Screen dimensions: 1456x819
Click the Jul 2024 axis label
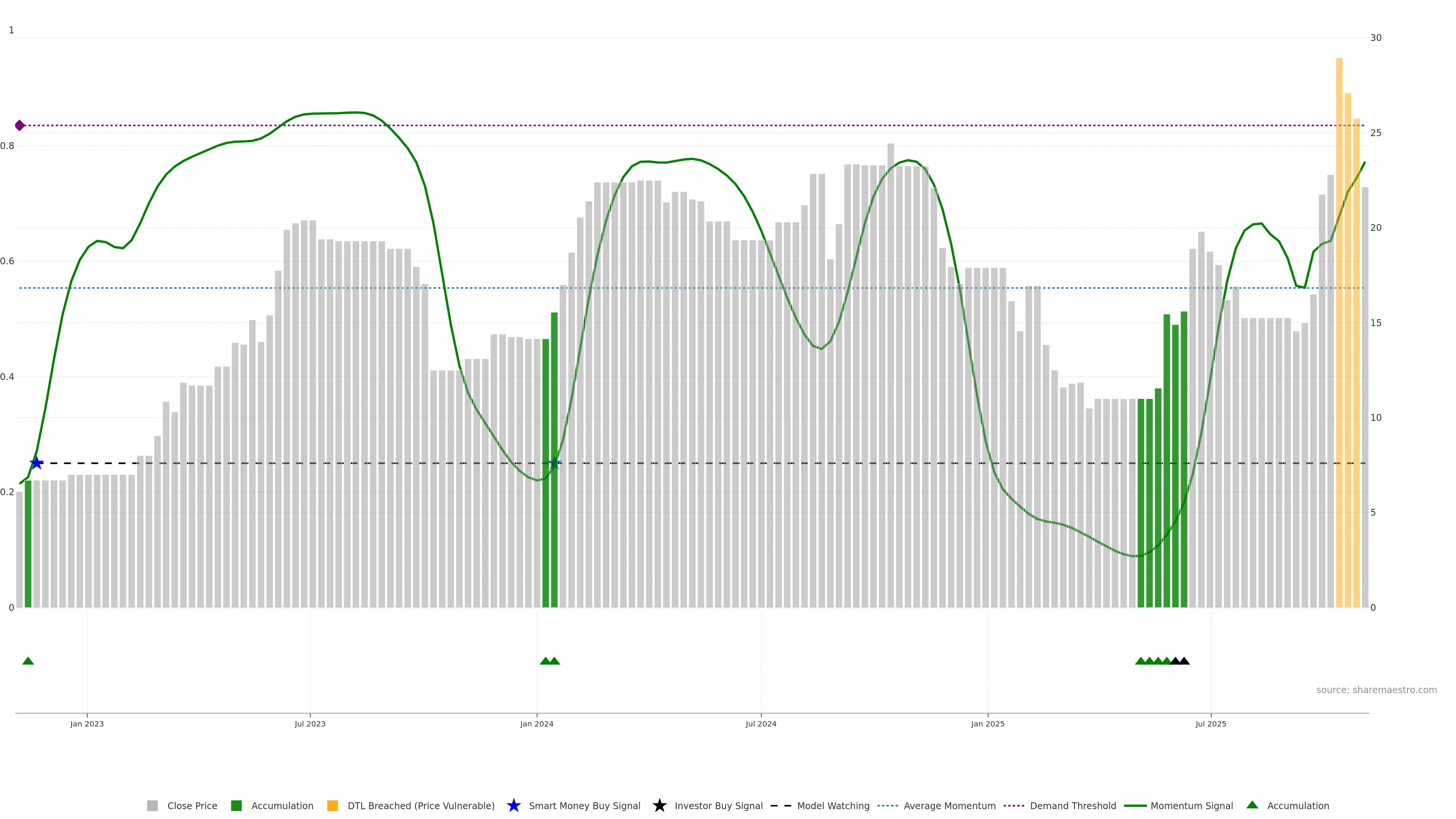761,723
